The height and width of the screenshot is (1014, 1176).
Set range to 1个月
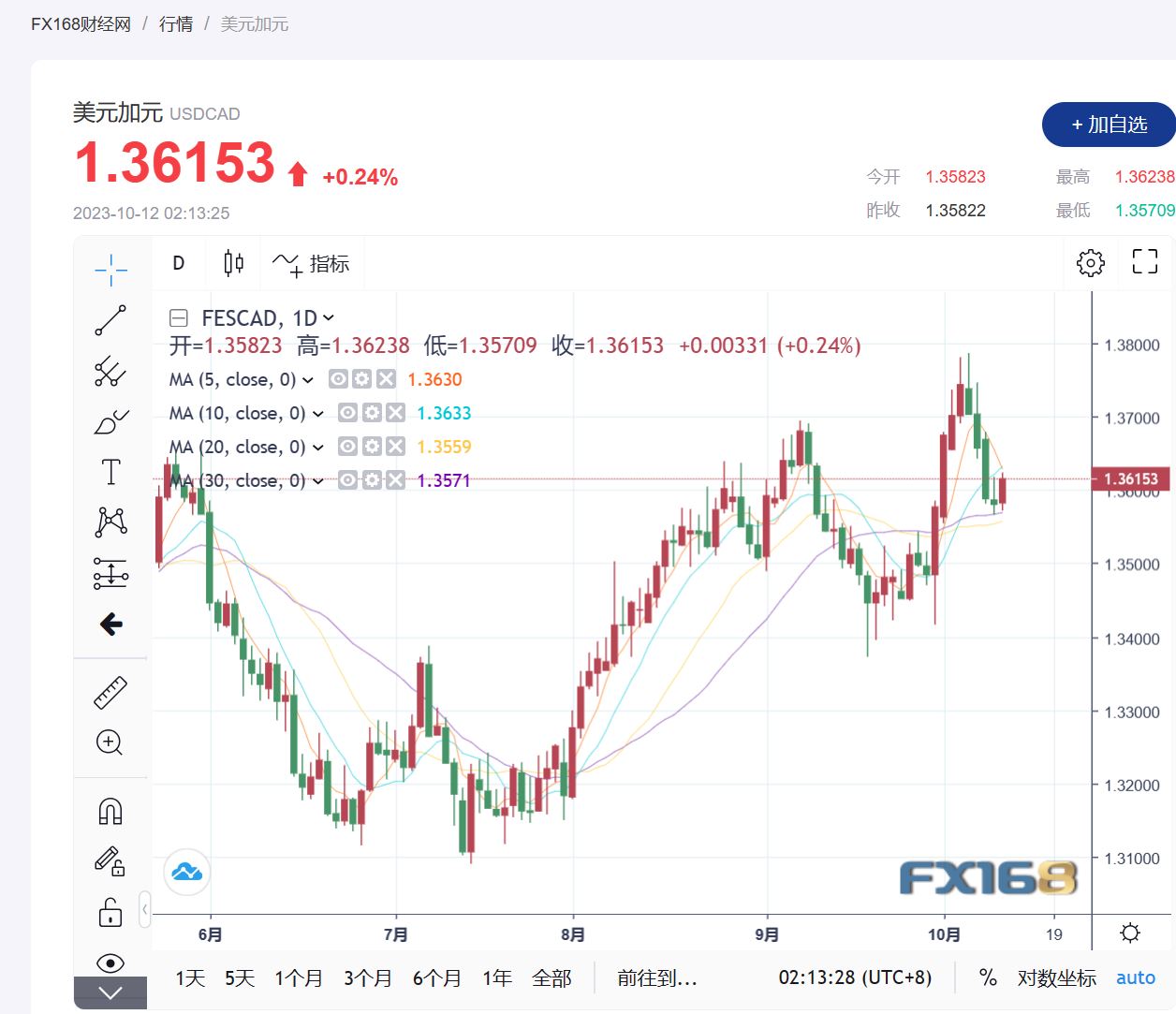point(299,978)
